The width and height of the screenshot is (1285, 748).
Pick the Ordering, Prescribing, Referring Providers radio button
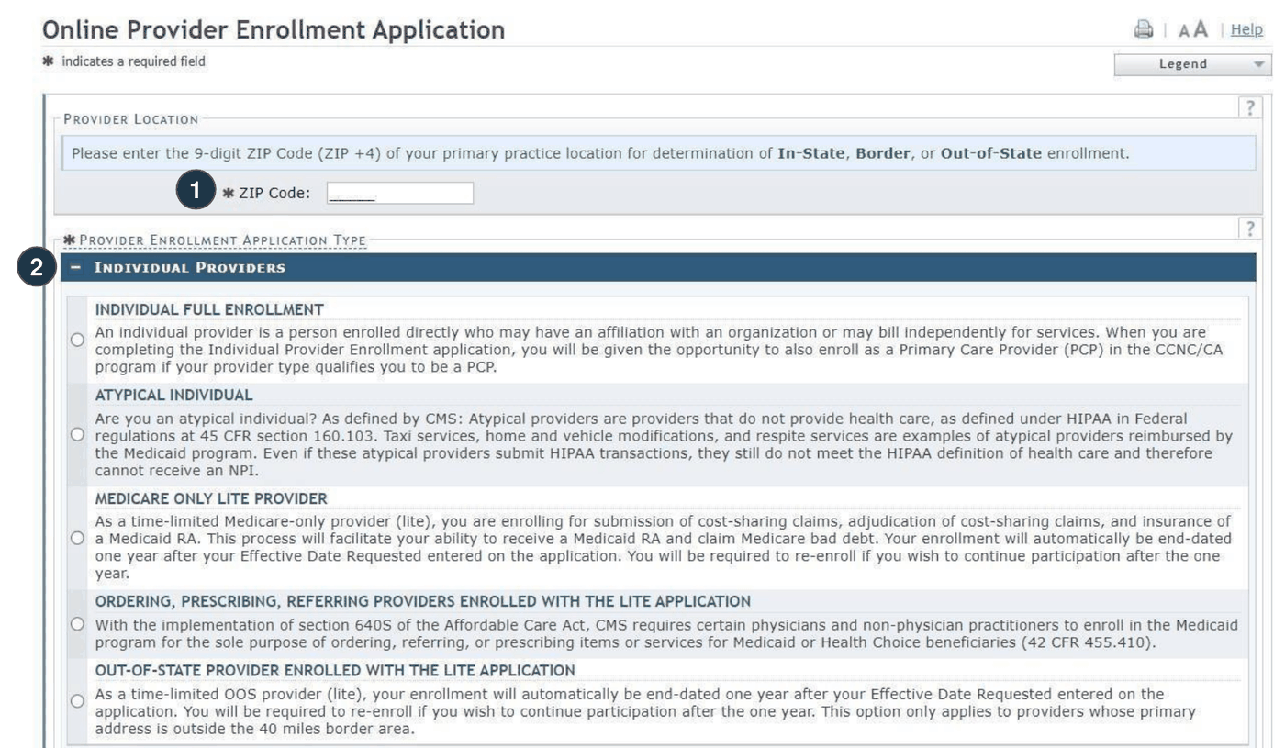pyautogui.click(x=77, y=625)
